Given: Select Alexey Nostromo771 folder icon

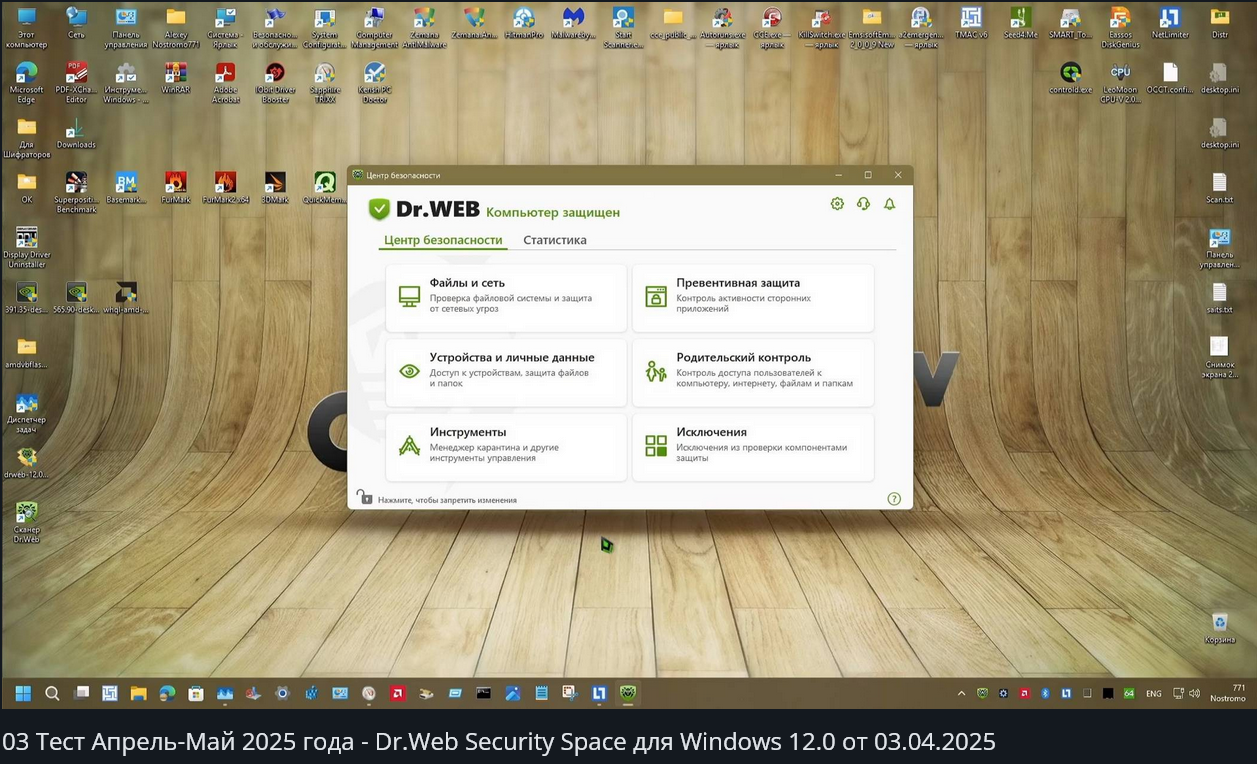Looking at the screenshot, I should 176,28.
